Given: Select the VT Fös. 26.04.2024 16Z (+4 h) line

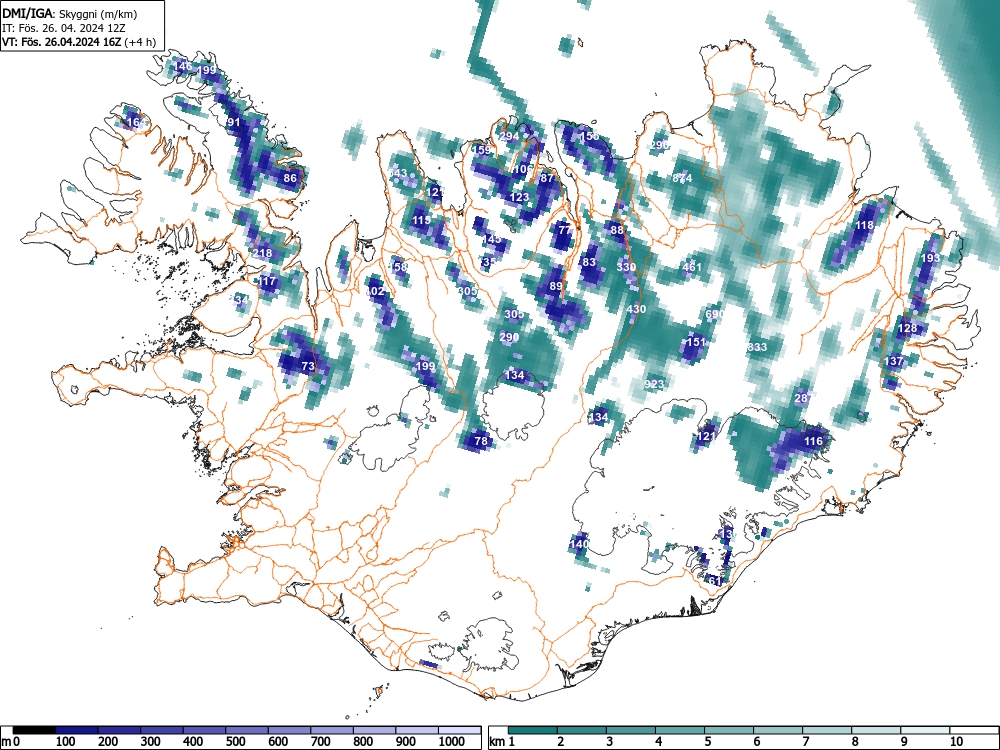Looking at the screenshot, I should coord(78,42).
